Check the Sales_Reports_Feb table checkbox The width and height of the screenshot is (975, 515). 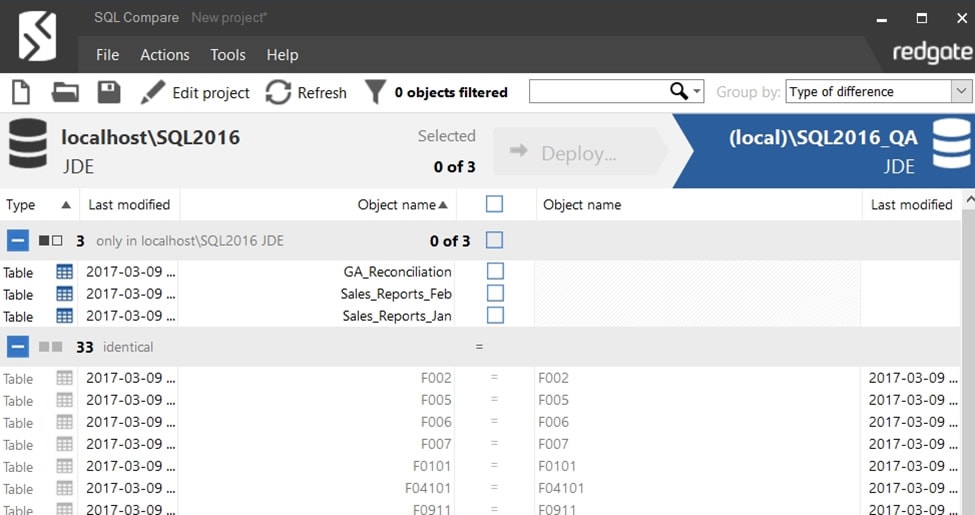(495, 293)
